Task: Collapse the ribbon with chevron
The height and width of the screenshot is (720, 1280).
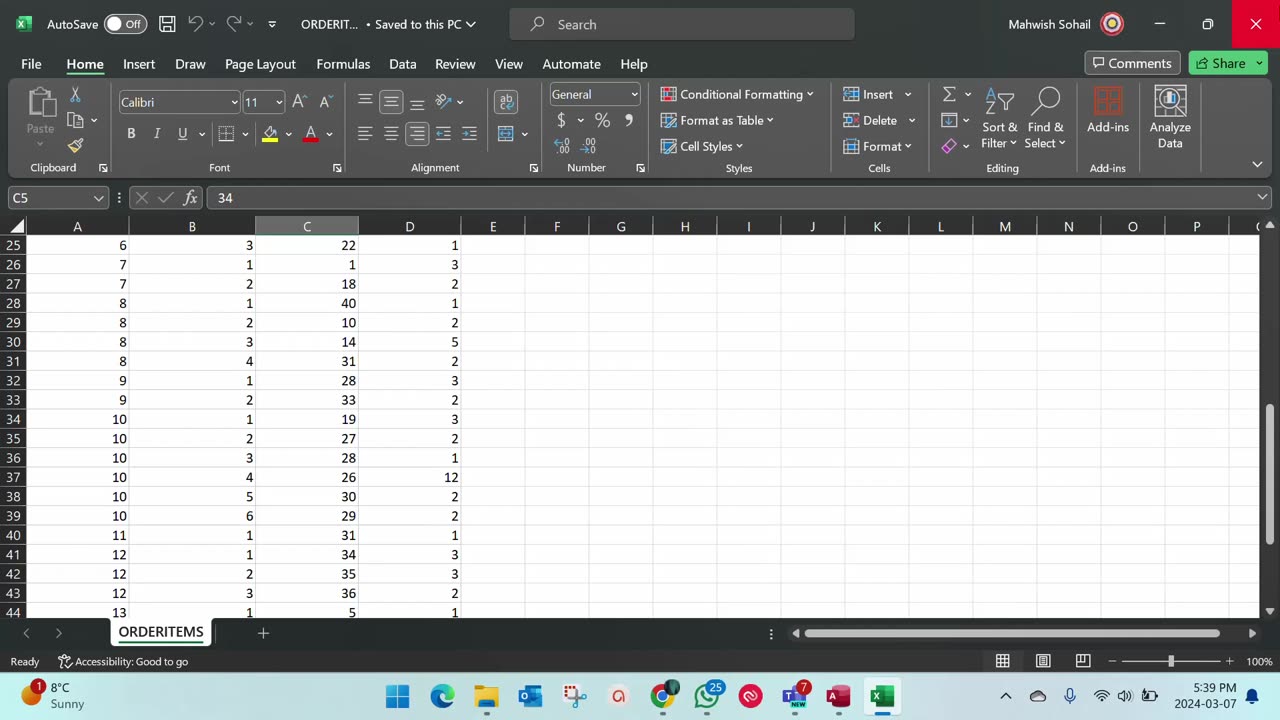Action: 1257,164
